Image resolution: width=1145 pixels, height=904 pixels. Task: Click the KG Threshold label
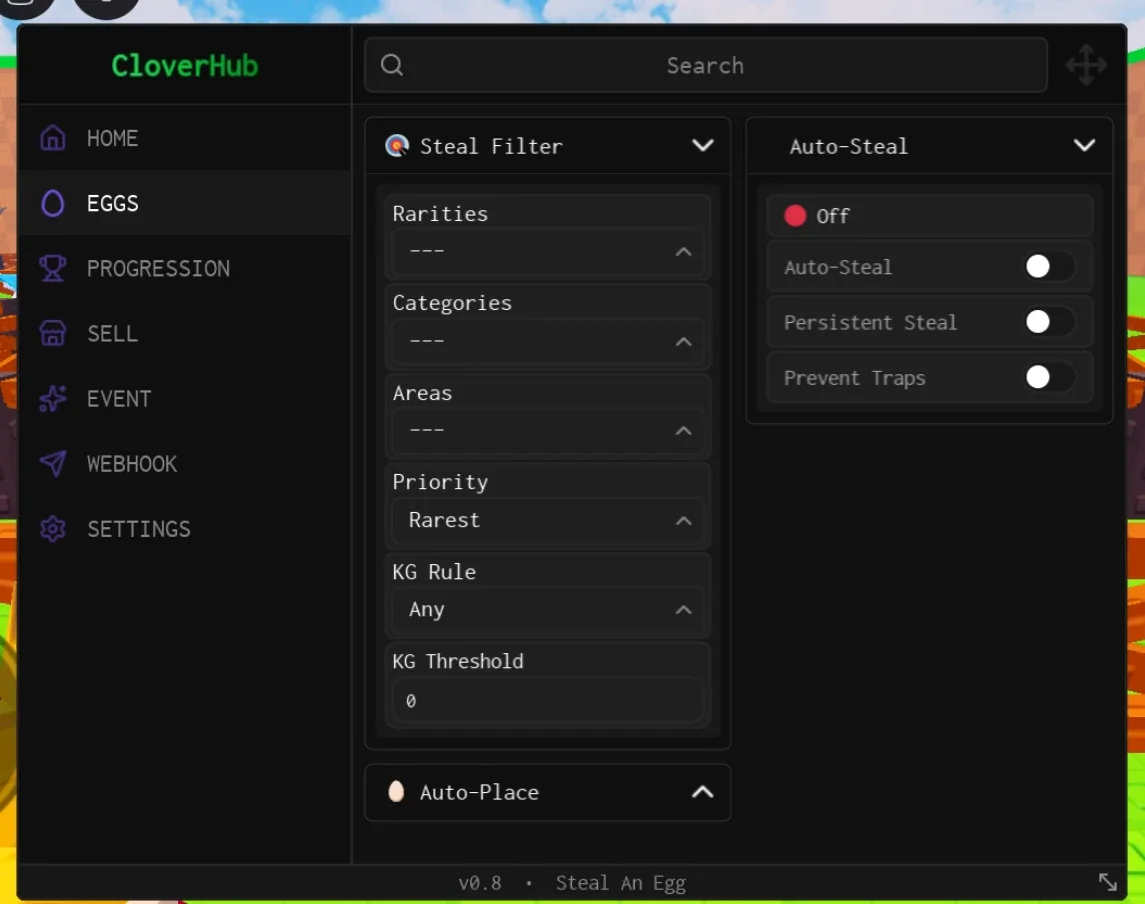pos(458,661)
